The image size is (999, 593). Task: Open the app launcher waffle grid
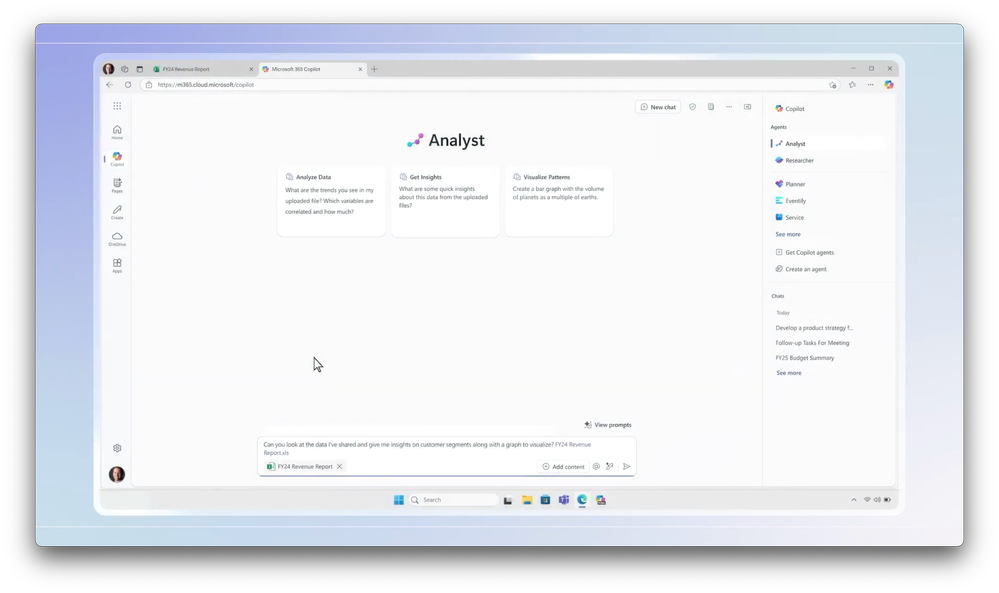click(x=117, y=106)
